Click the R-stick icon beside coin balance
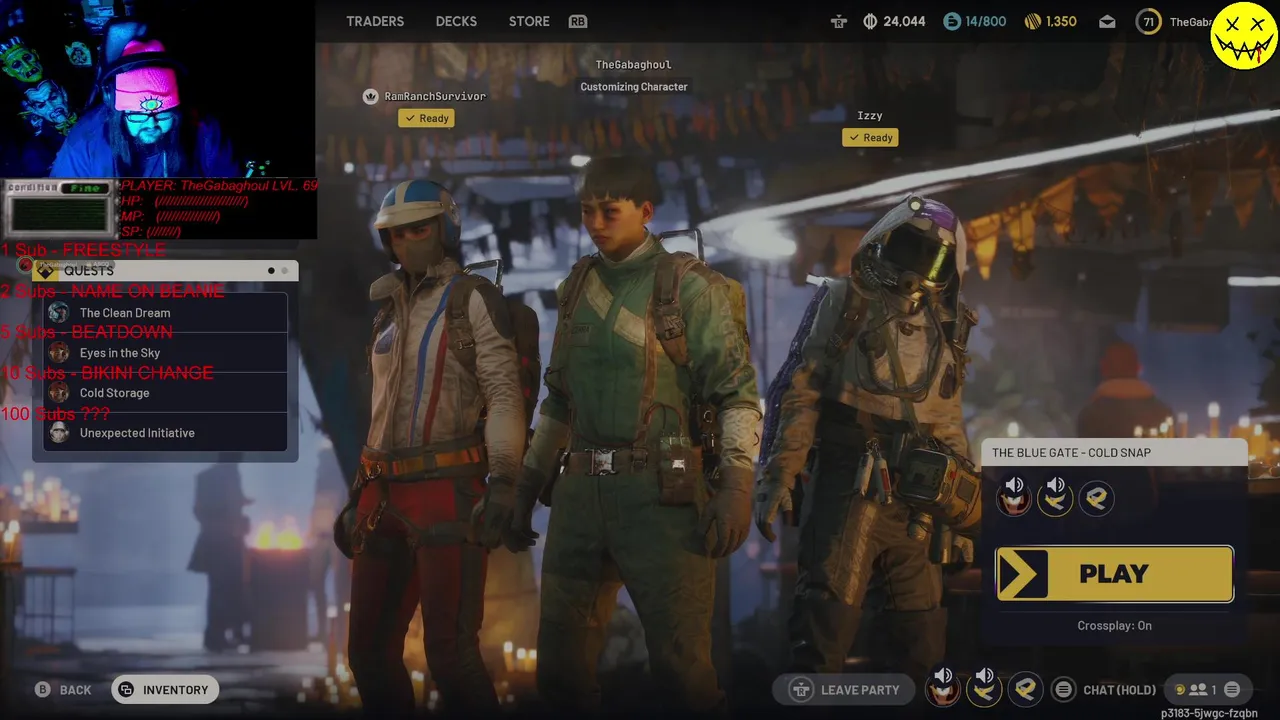This screenshot has height=720, width=1280. point(839,21)
